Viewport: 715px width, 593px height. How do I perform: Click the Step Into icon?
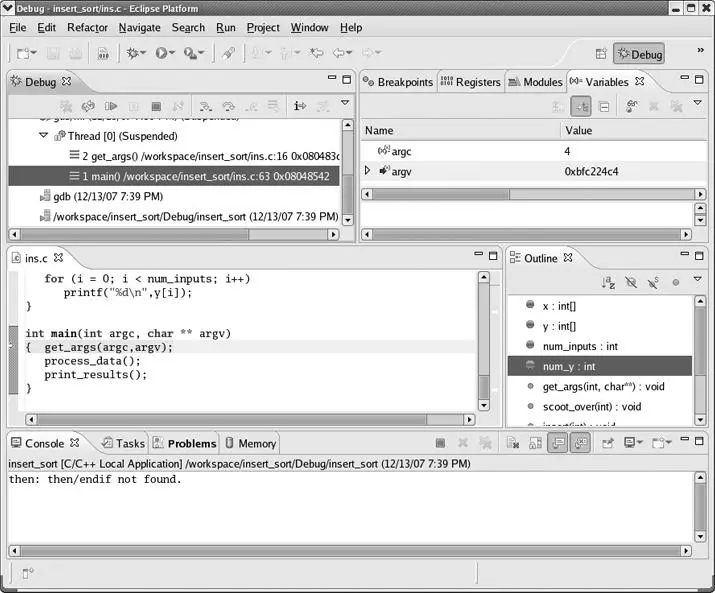coord(204,105)
